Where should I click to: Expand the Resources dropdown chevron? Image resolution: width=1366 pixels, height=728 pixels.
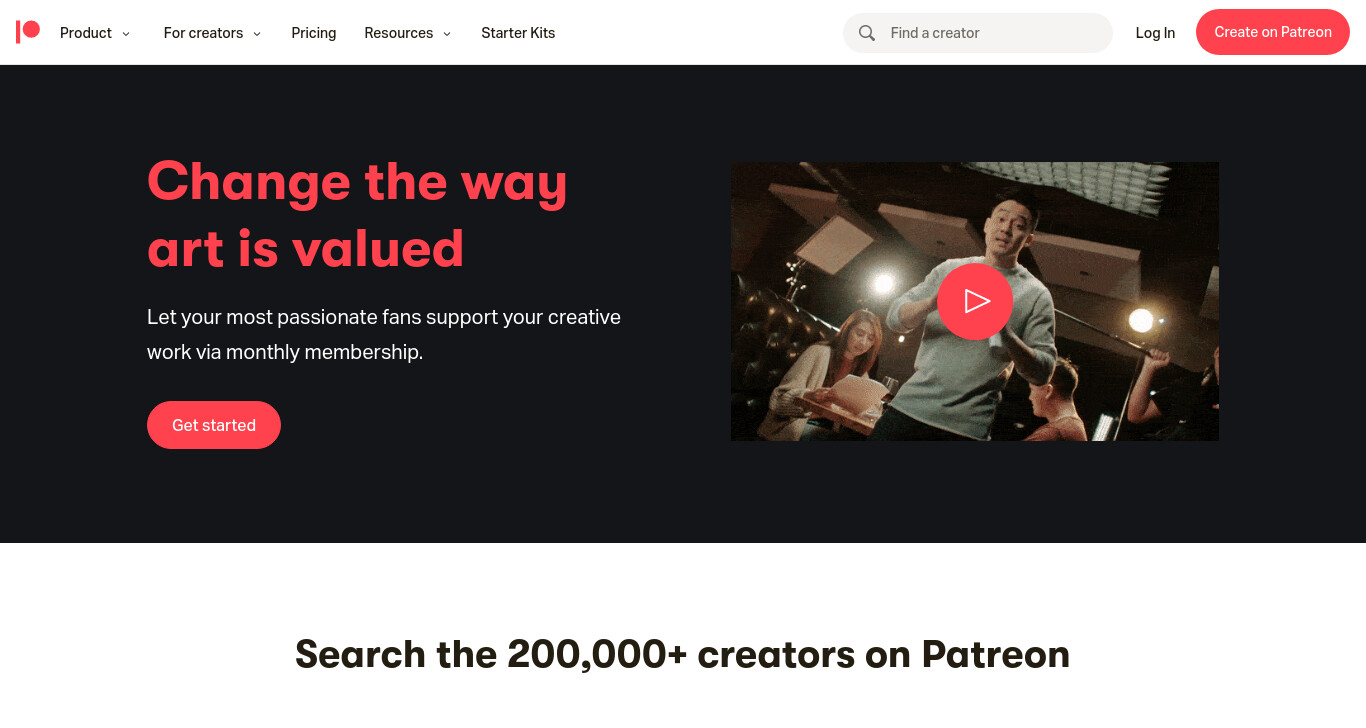pos(447,34)
